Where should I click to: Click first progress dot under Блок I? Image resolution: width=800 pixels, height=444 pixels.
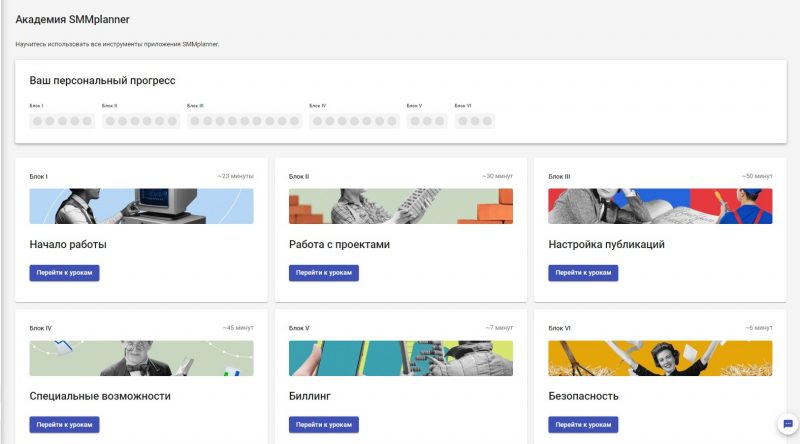click(x=37, y=121)
